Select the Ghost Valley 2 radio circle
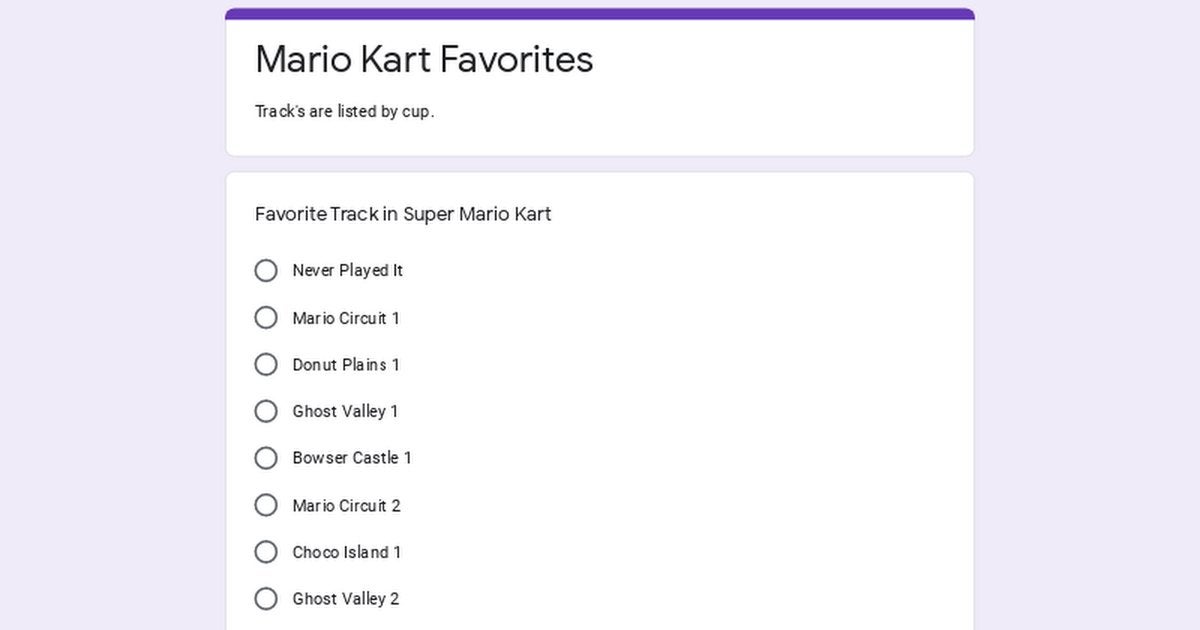This screenshot has height=630, width=1200. click(266, 599)
